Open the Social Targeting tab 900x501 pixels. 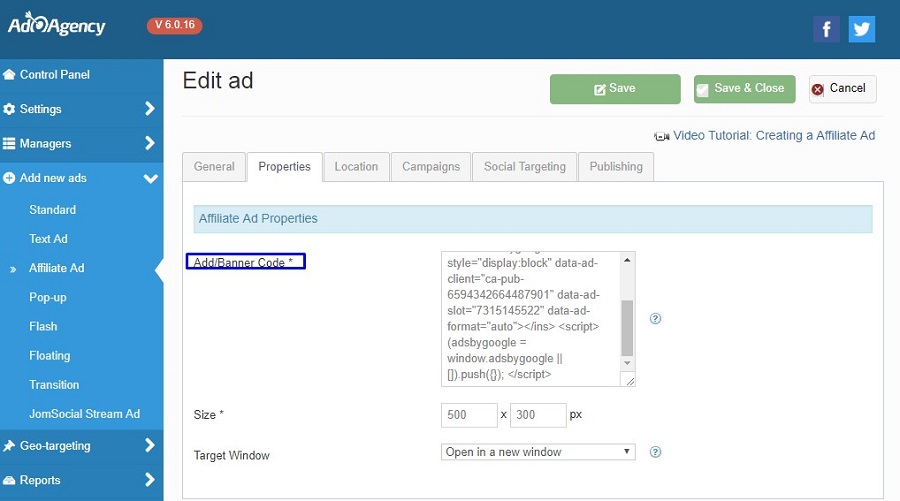click(x=525, y=166)
